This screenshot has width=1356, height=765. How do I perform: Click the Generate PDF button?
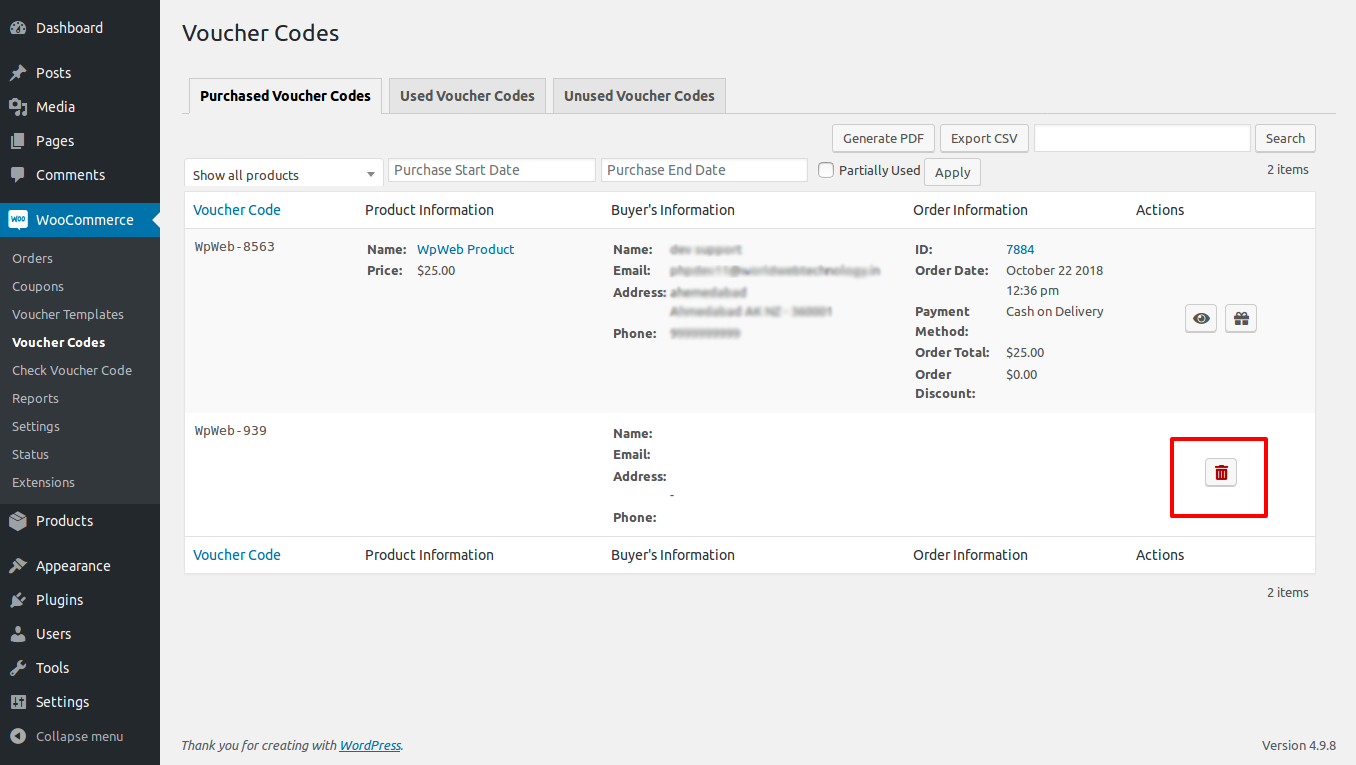(x=883, y=139)
